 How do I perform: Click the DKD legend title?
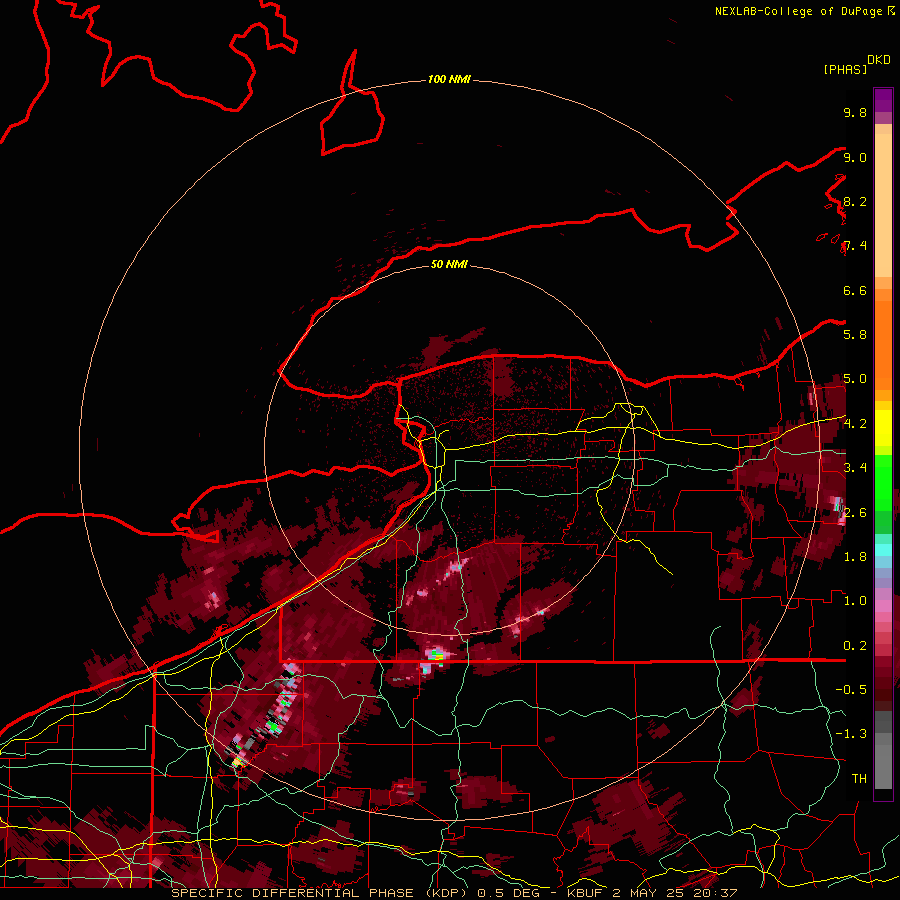pyautogui.click(x=879, y=60)
